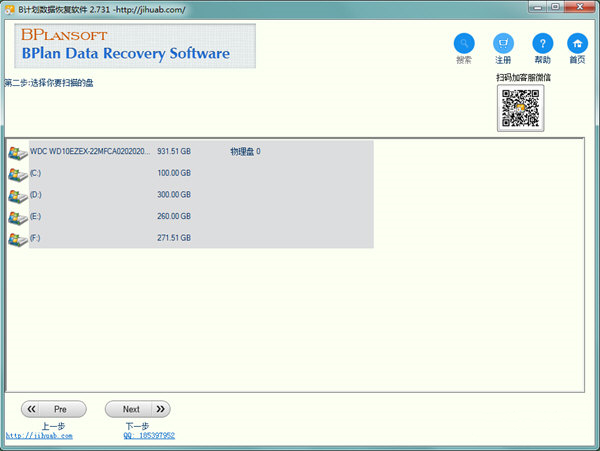Click the 271.51 GB partition size
Image resolution: width=600 pixels, height=451 pixels.
[174, 238]
